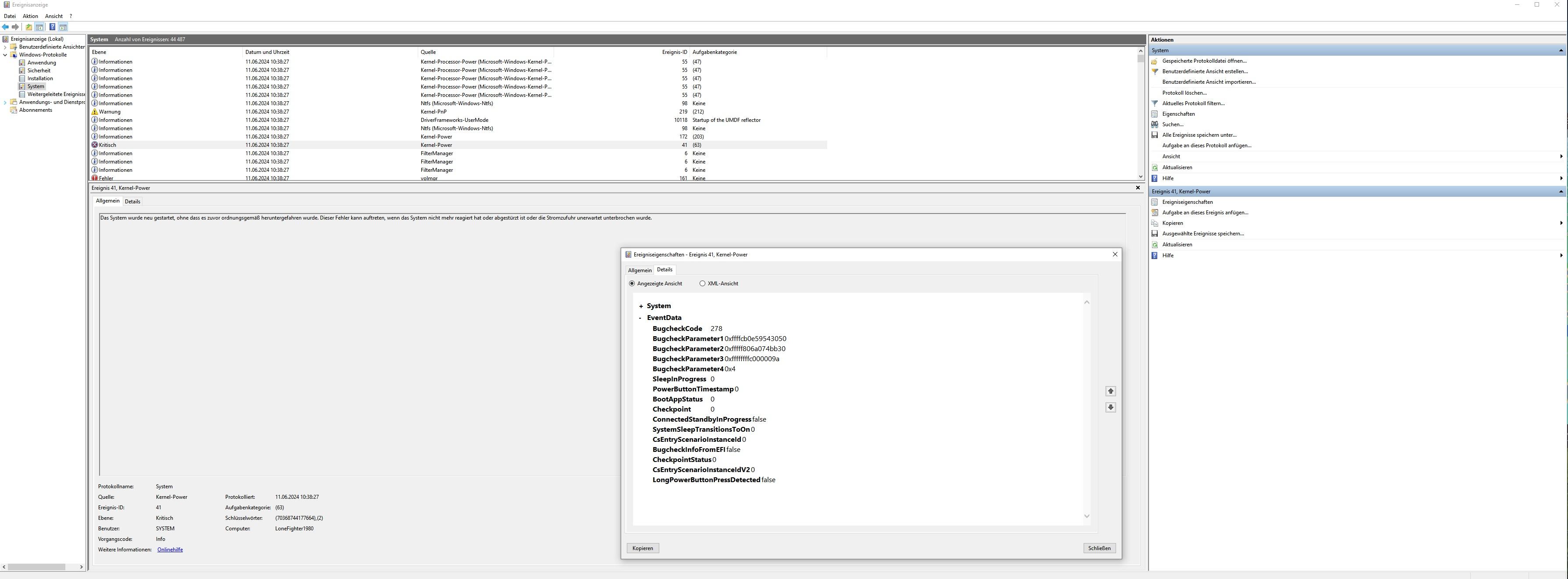Image resolution: width=1568 pixels, height=579 pixels.
Task: Click Aufgabe an dieses Protokoll anfügen
Action: coord(1206,146)
